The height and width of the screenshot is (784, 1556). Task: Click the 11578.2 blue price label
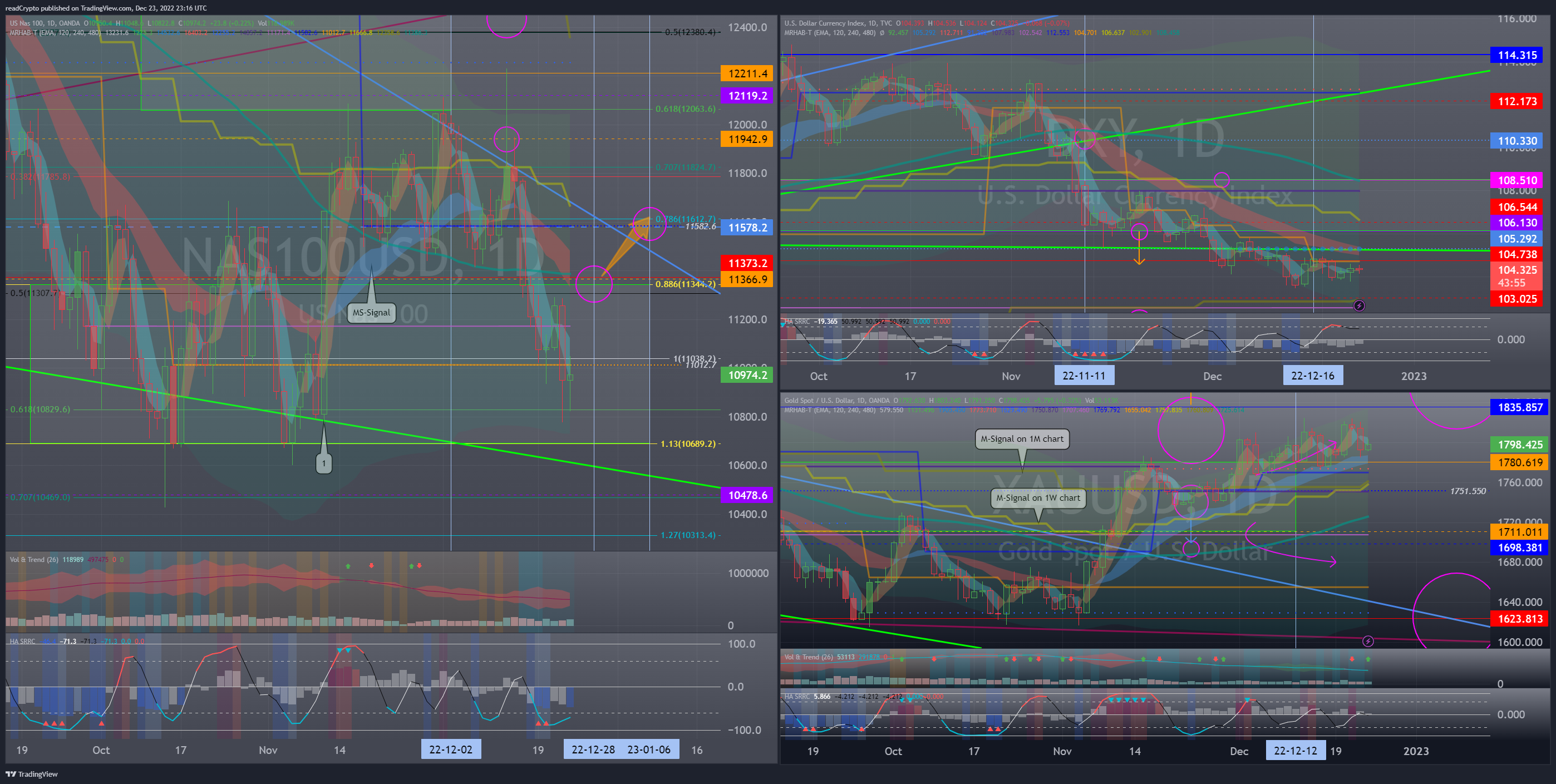(747, 228)
